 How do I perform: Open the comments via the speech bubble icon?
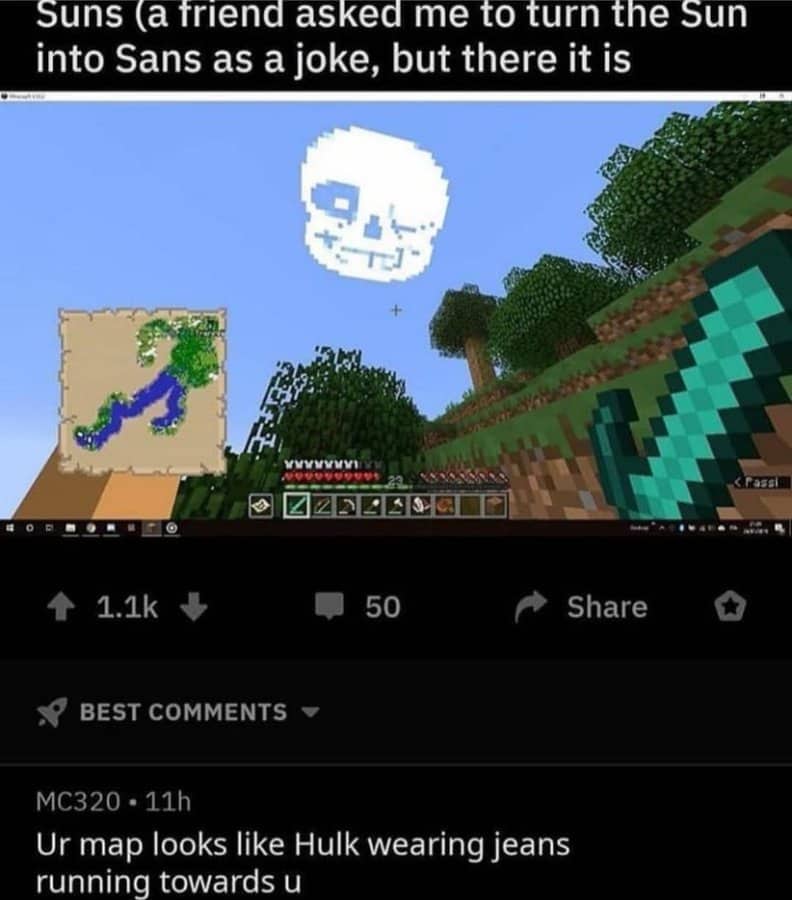point(329,606)
